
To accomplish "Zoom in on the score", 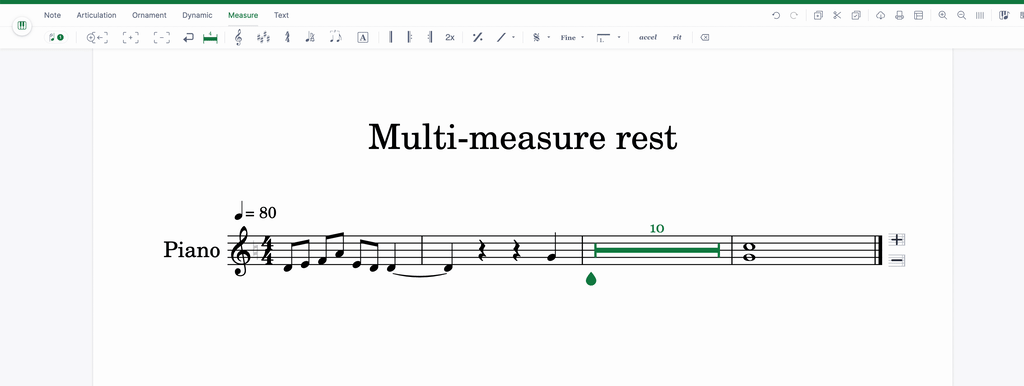I will (942, 15).
